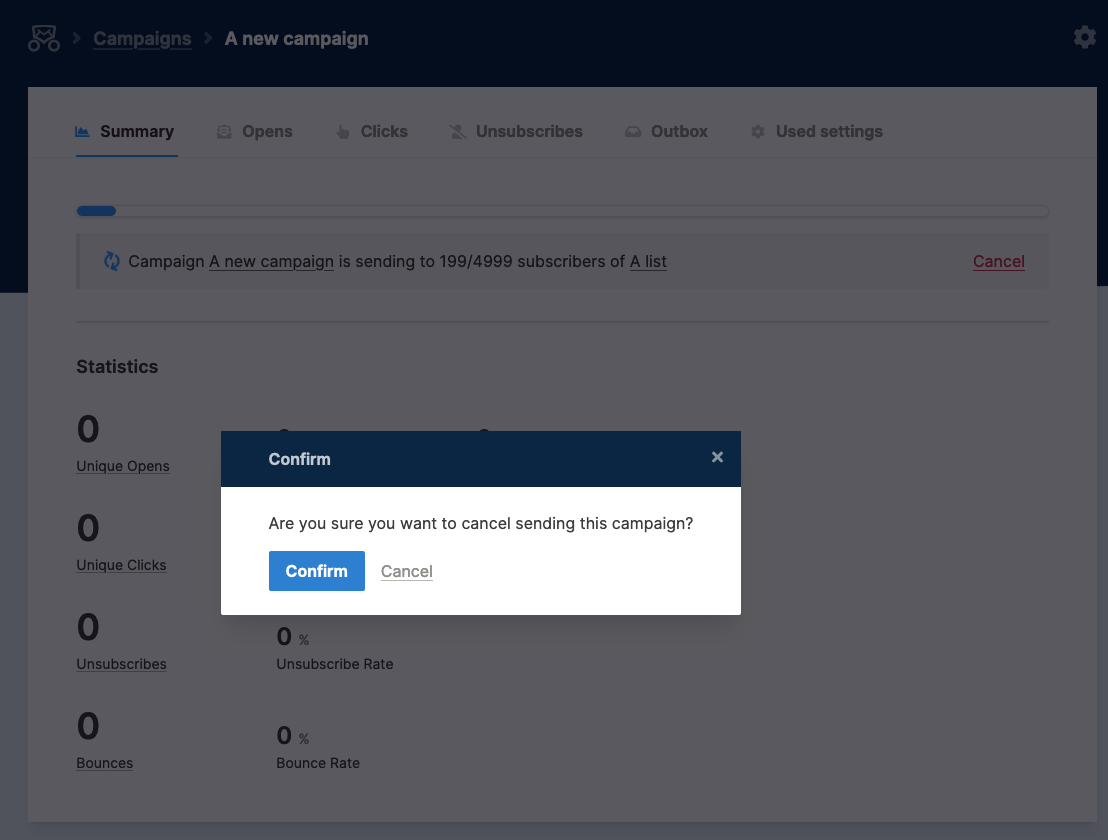Click the red Cancel link in banner
This screenshot has width=1108, height=840.
(x=998, y=261)
